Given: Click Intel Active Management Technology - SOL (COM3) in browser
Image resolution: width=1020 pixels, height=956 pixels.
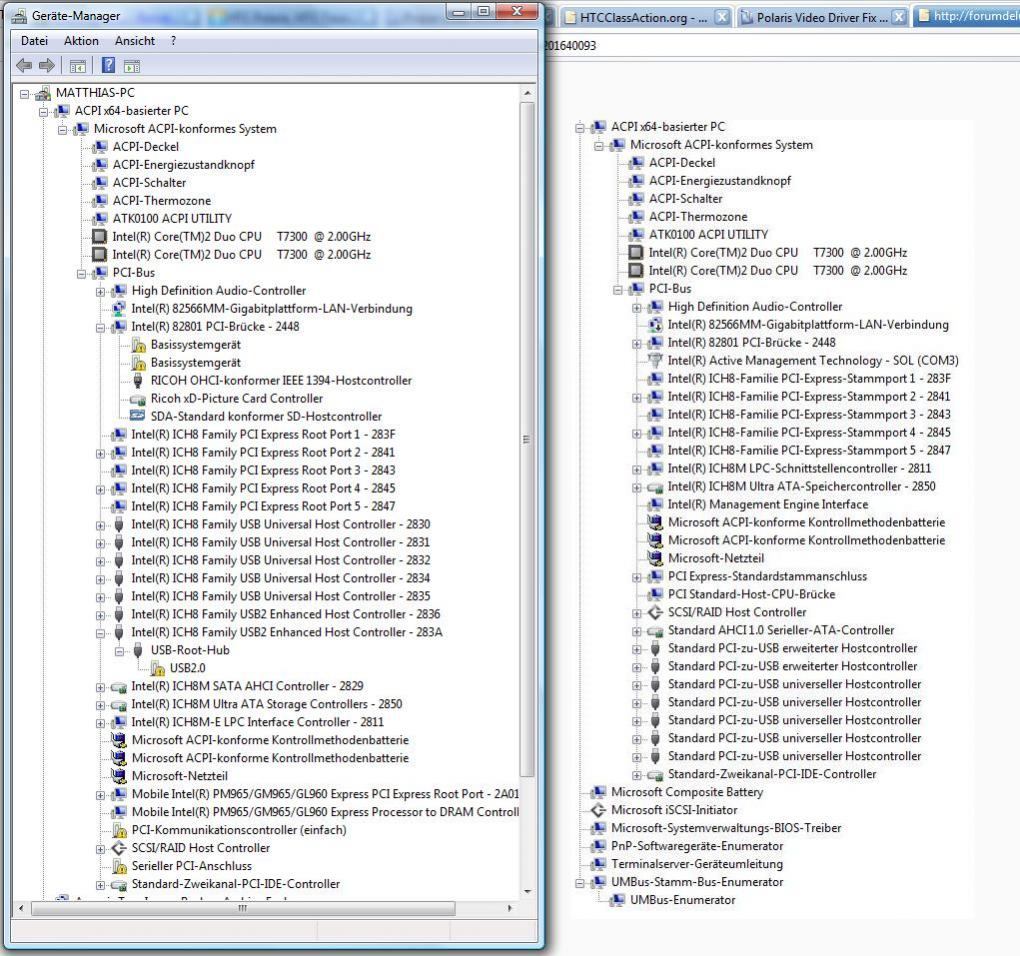Looking at the screenshot, I should click(x=813, y=360).
